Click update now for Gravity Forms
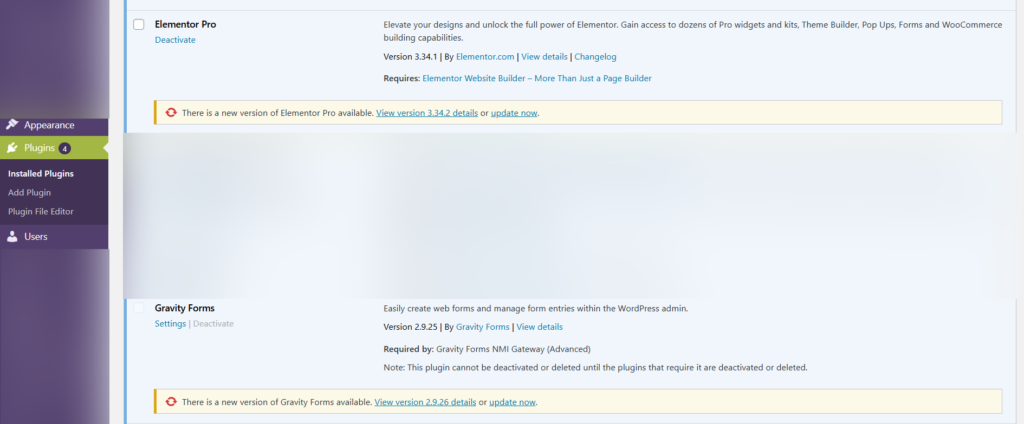The image size is (1024, 424). point(513,402)
